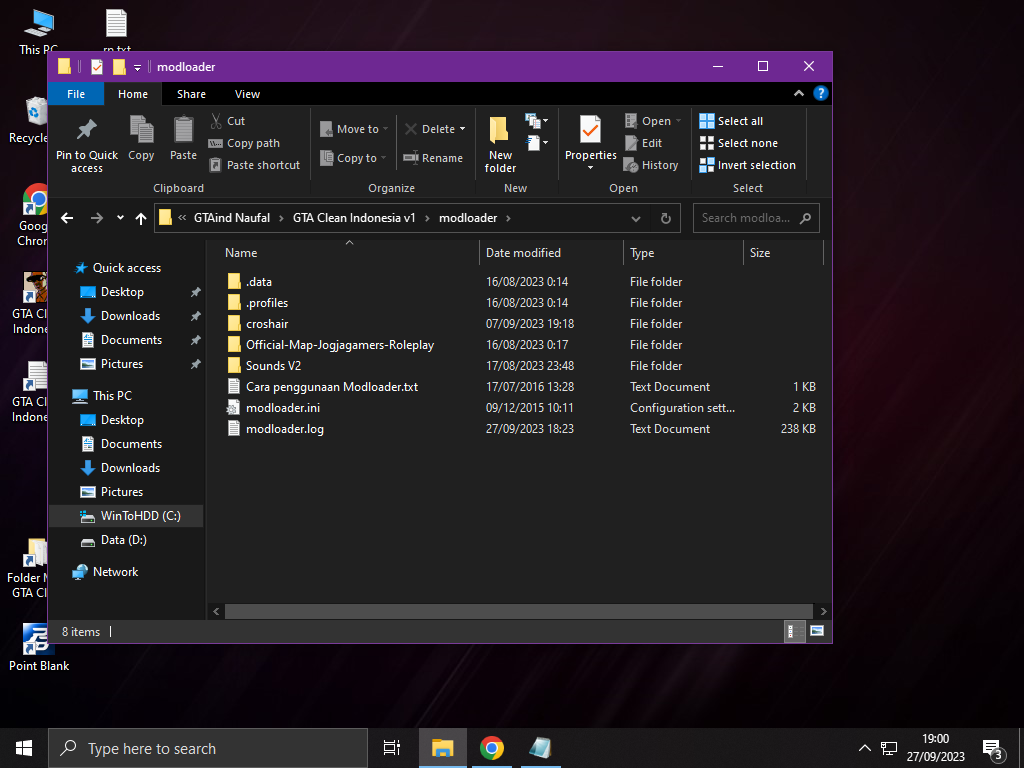Click GTAind Naufal breadcrumb
This screenshot has height=768, width=1024.
coord(232,218)
